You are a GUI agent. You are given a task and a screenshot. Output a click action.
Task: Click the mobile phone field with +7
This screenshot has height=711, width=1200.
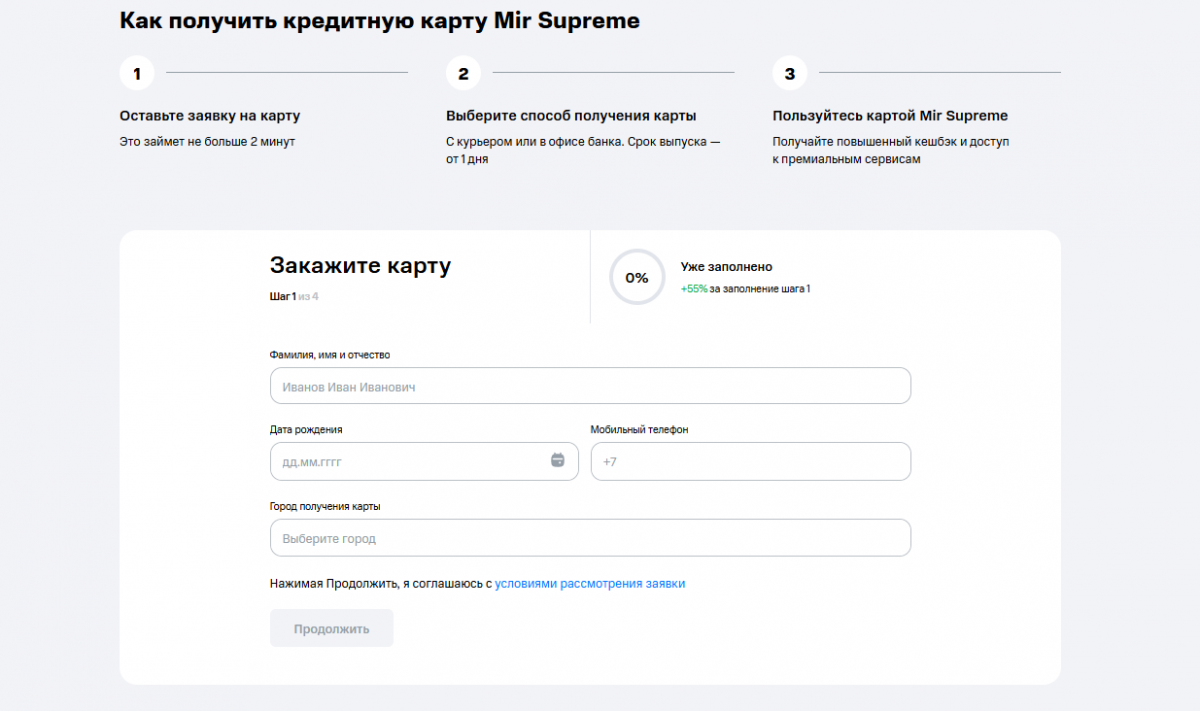[750, 462]
